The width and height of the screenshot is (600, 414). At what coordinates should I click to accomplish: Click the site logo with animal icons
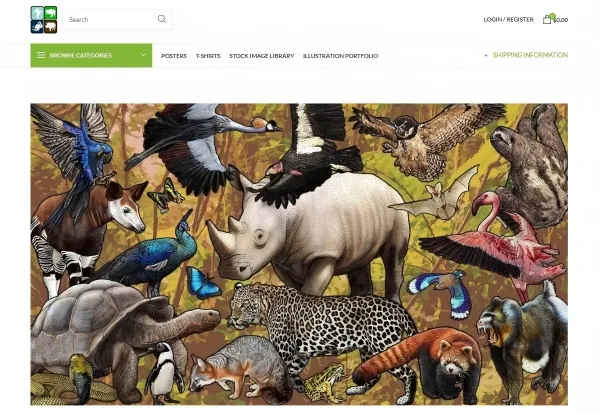click(44, 20)
